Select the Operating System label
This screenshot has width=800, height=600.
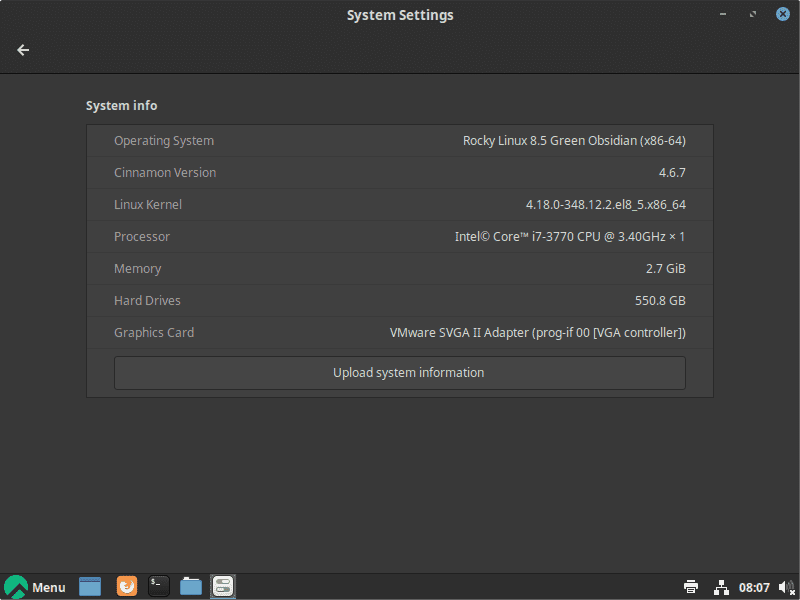point(164,141)
